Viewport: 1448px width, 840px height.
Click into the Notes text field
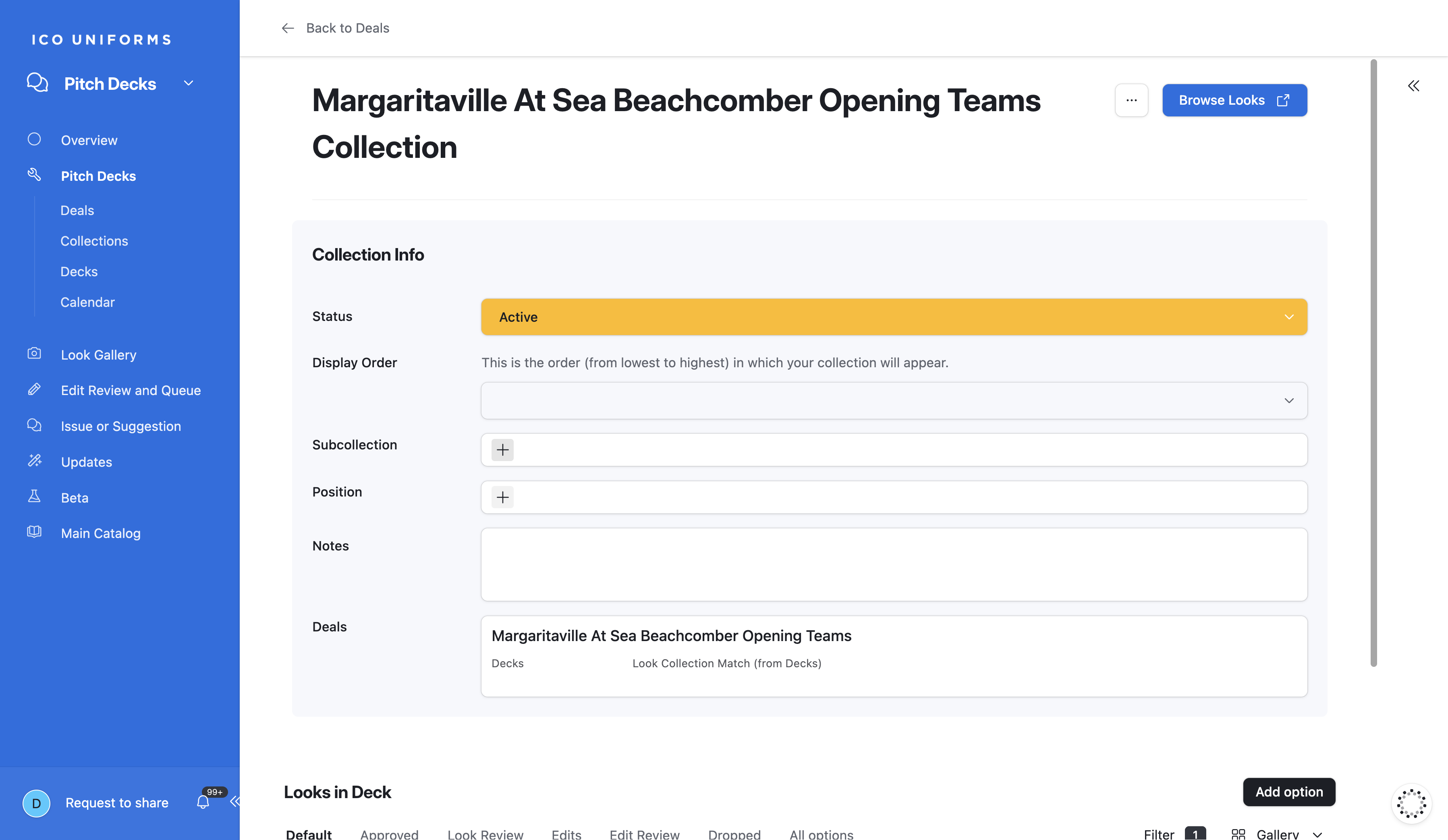(x=894, y=564)
